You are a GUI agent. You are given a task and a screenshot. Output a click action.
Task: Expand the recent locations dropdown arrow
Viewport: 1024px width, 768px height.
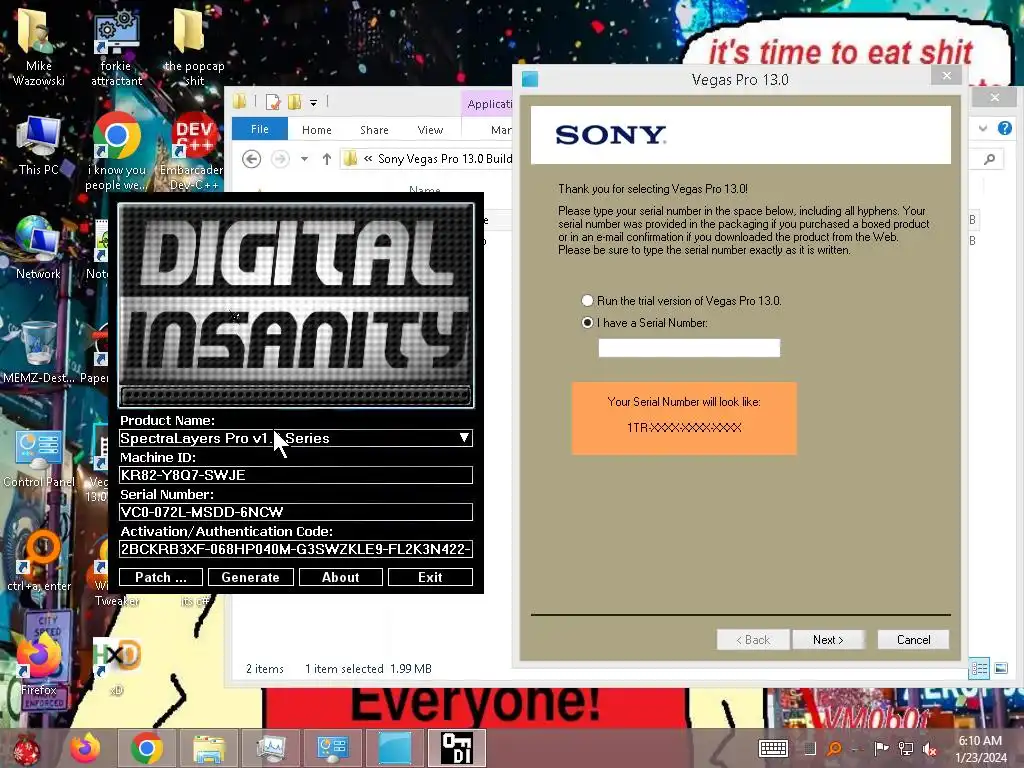coord(304,159)
